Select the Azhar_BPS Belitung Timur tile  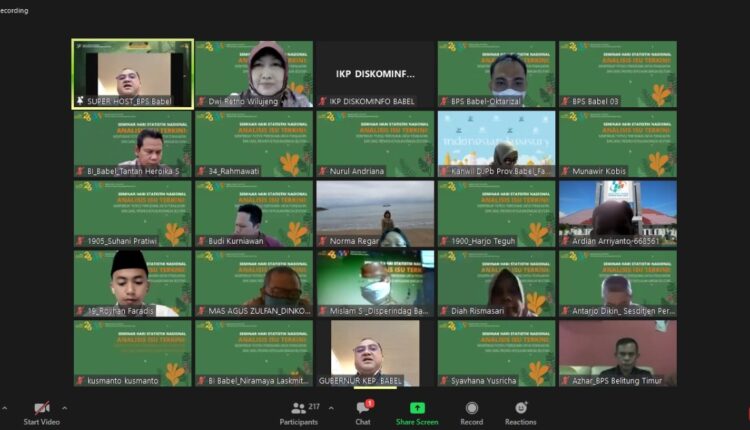617,352
